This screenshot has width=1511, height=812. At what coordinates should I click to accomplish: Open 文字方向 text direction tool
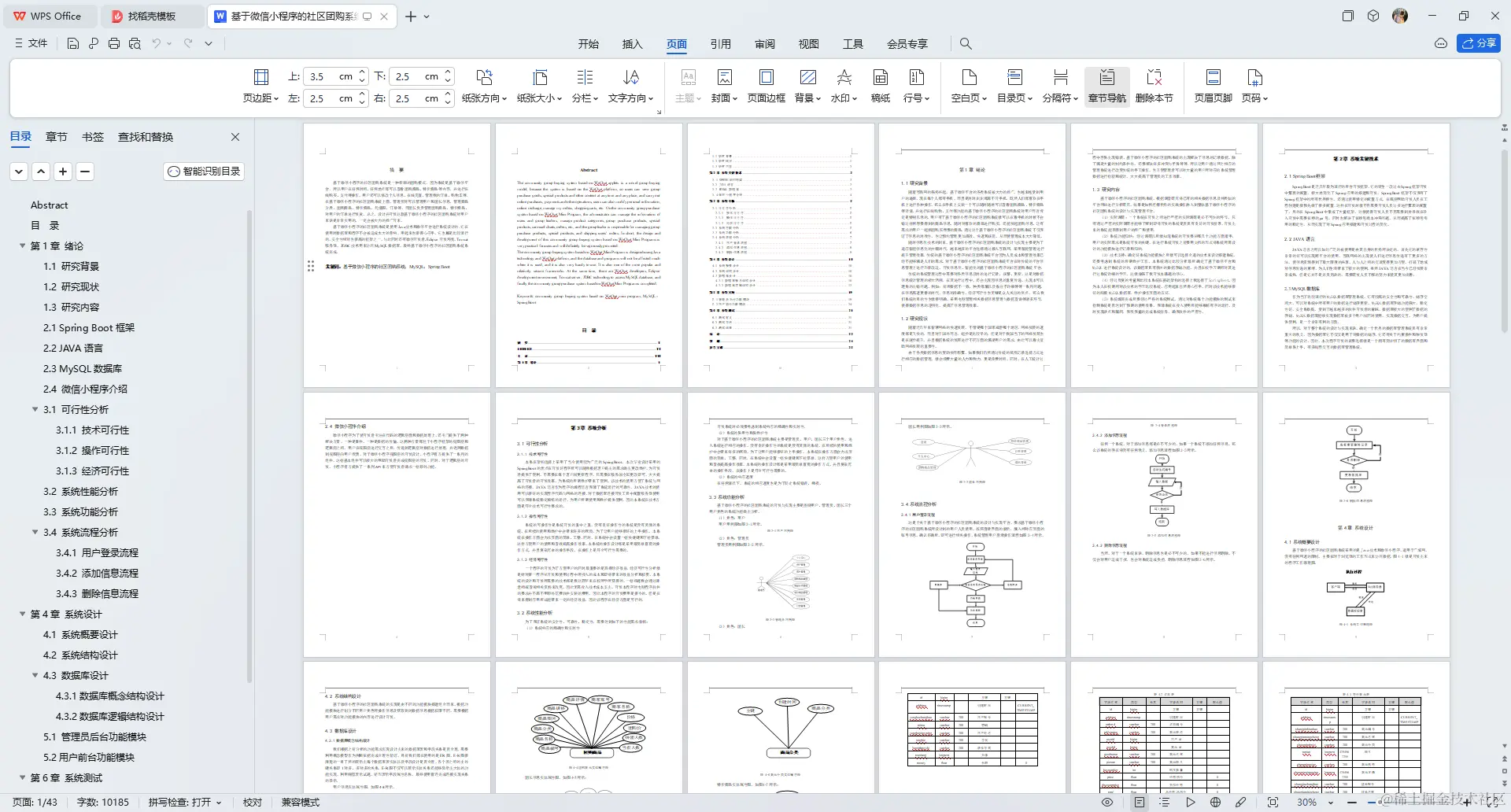click(x=631, y=86)
